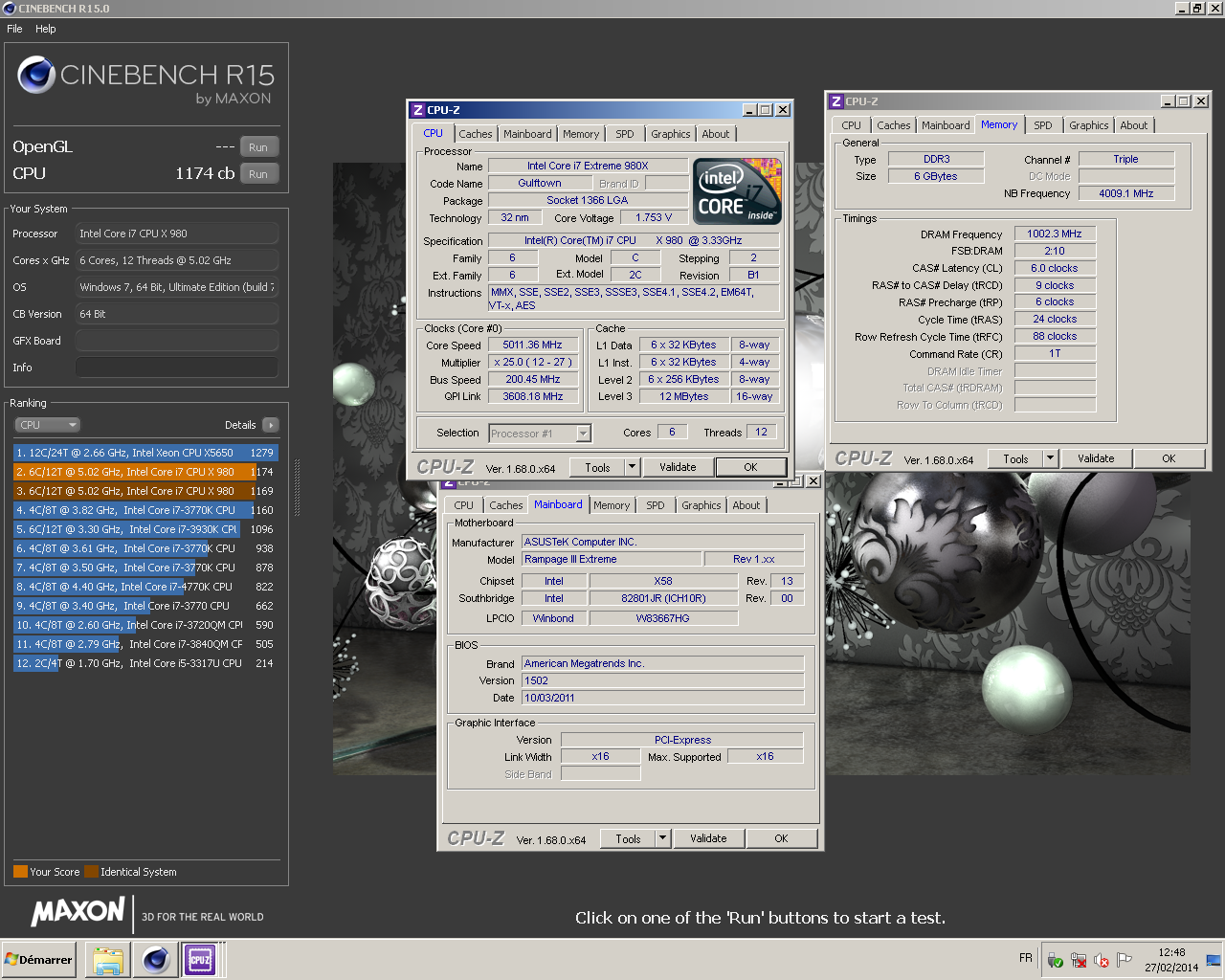Click the Rampage III Extreme model field
The width and height of the screenshot is (1225, 980).
[611, 560]
